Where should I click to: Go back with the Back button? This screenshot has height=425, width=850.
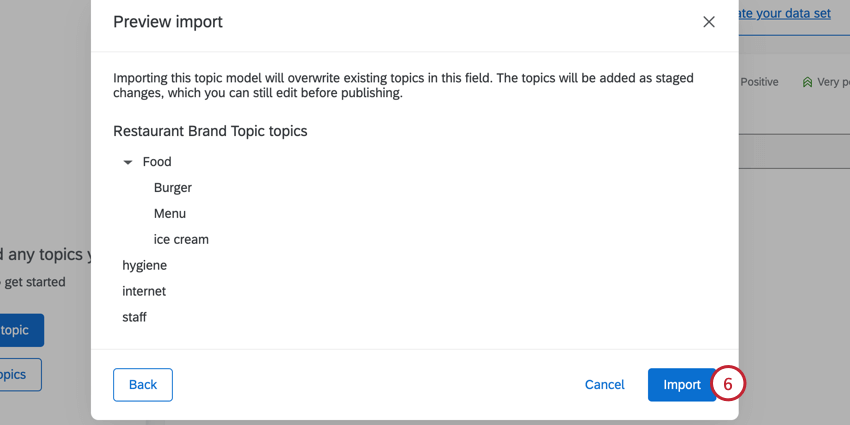coord(143,385)
